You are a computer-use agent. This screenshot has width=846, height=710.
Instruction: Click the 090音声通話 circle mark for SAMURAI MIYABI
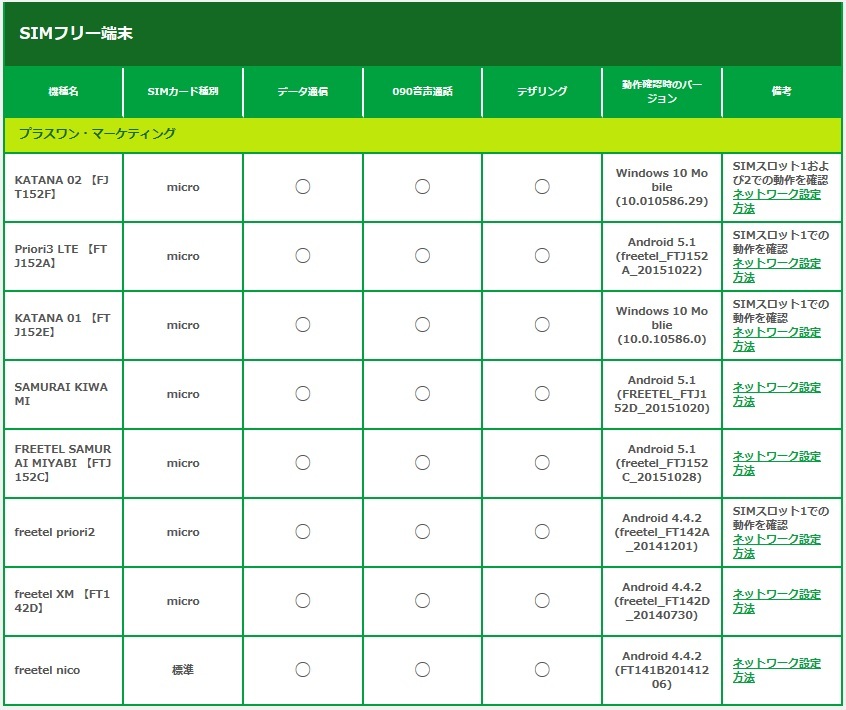click(422, 463)
